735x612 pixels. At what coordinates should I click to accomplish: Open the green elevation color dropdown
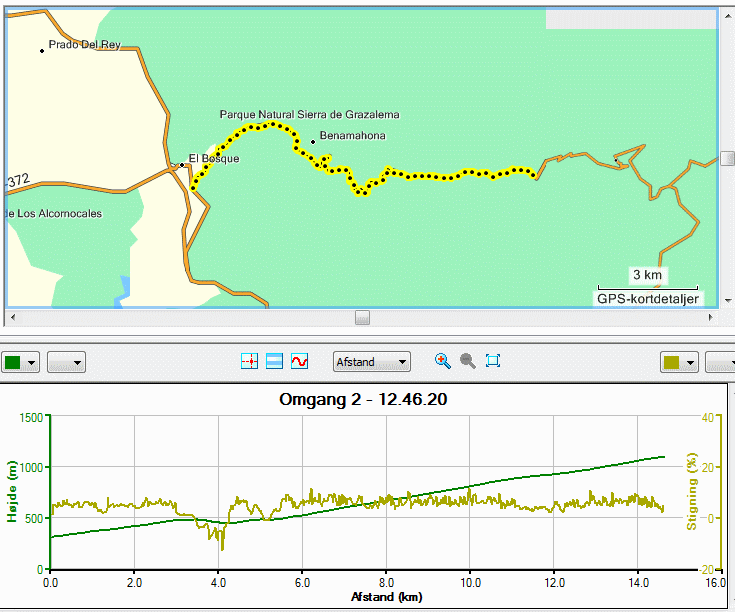click(x=20, y=362)
